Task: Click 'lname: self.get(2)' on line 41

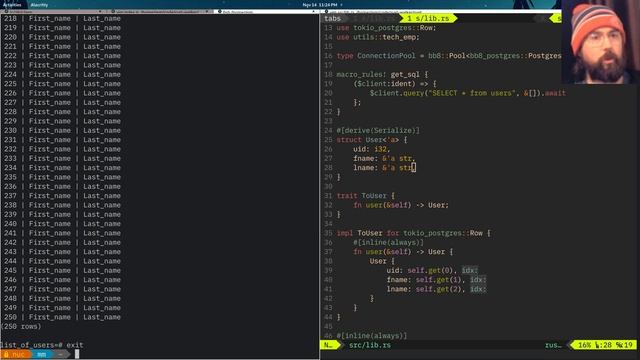Action: pos(424,289)
